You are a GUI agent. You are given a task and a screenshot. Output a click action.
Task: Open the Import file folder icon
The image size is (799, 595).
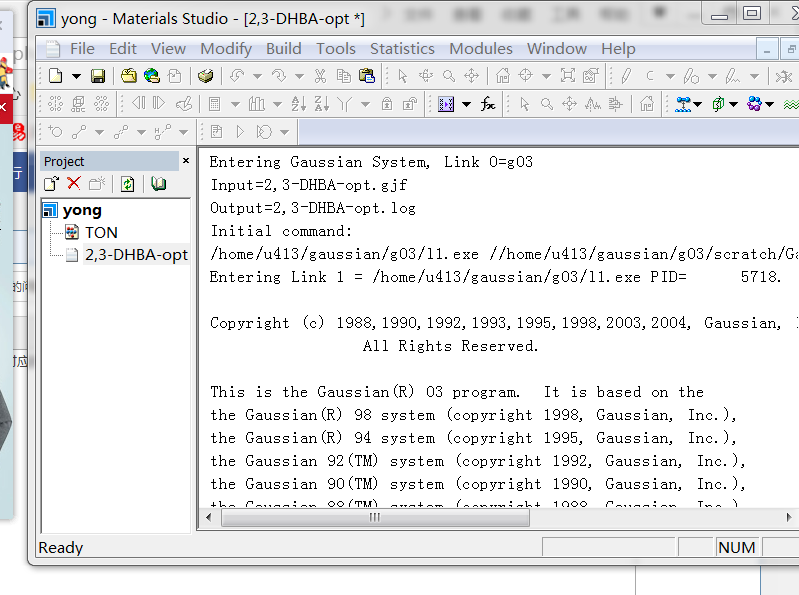click(x=128, y=76)
